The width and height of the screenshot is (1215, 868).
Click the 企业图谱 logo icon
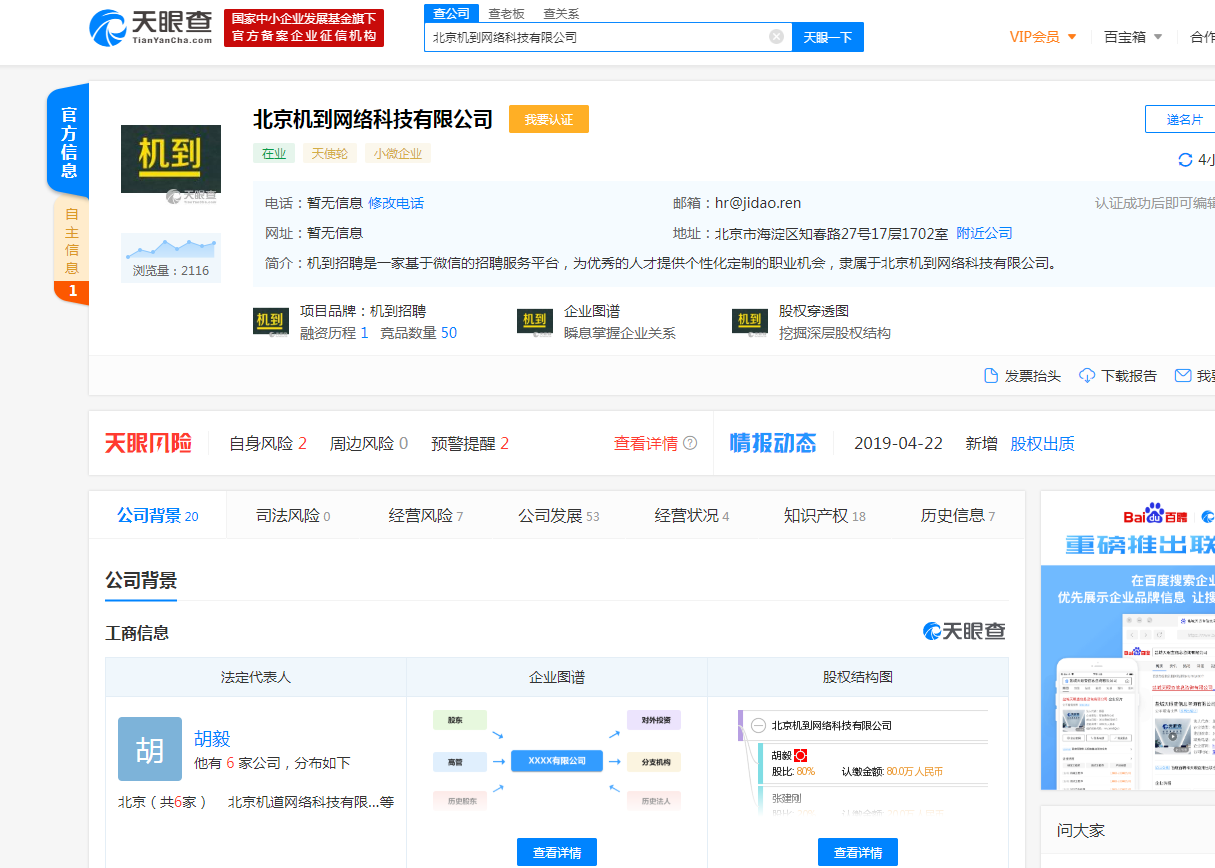click(535, 321)
